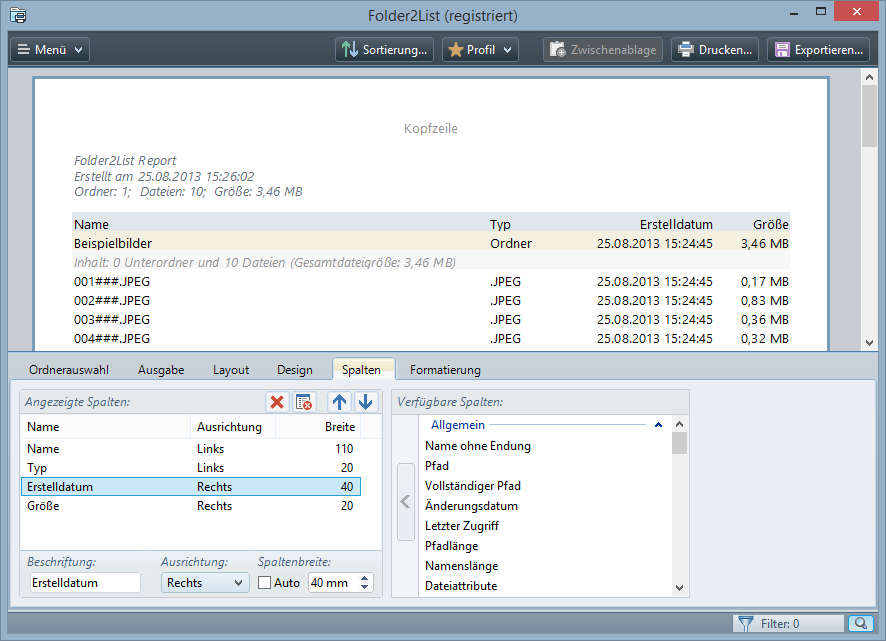Delete selected column with red X icon

tap(277, 402)
